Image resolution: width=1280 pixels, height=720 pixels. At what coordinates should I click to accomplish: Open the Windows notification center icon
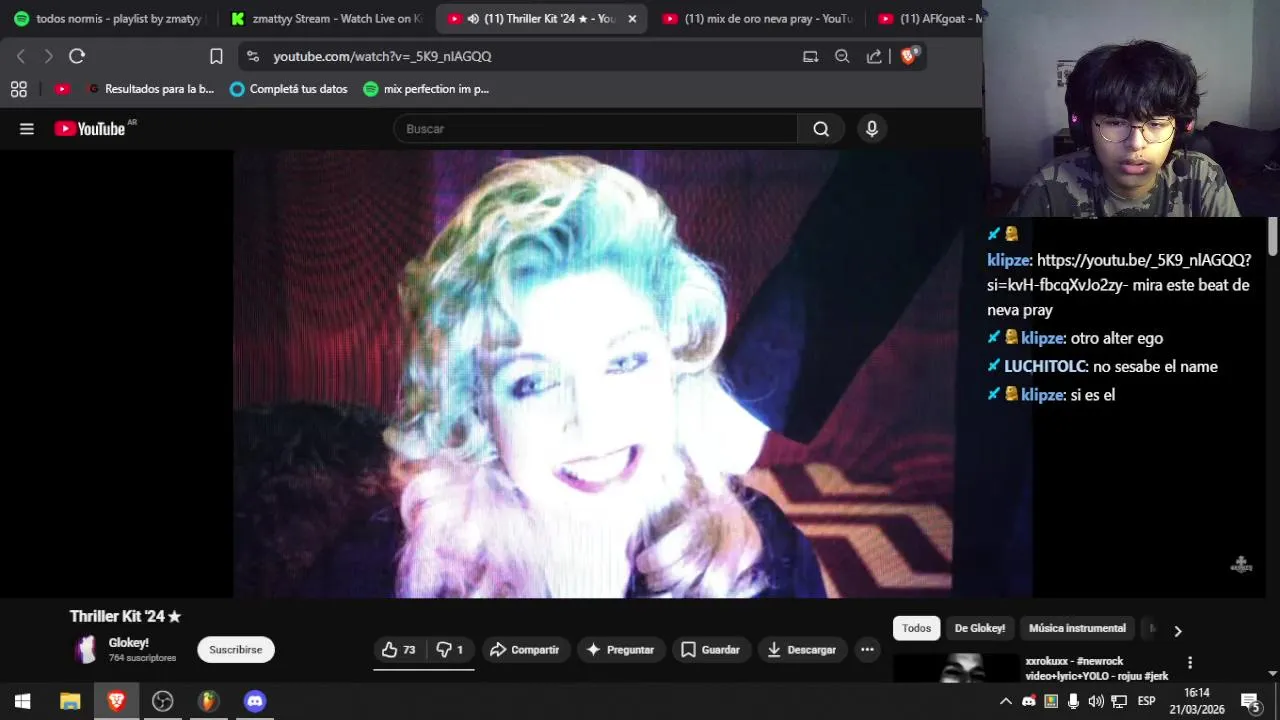[1250, 702]
